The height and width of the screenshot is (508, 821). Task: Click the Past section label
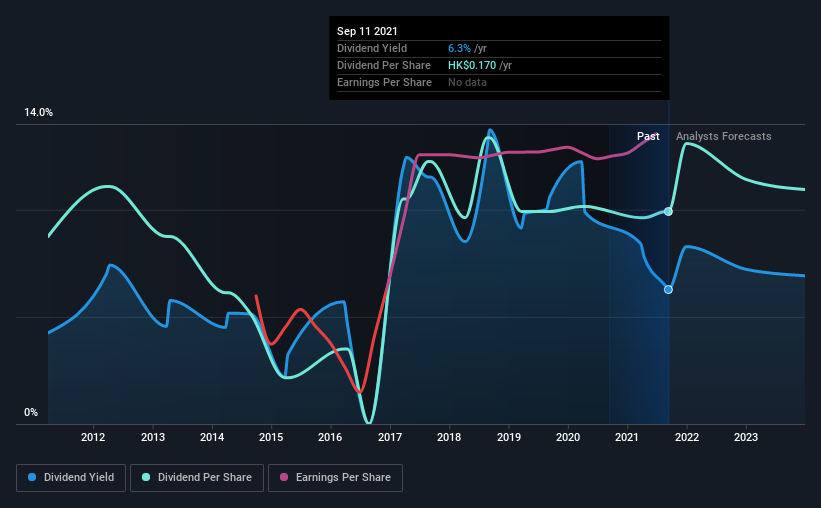[648, 136]
